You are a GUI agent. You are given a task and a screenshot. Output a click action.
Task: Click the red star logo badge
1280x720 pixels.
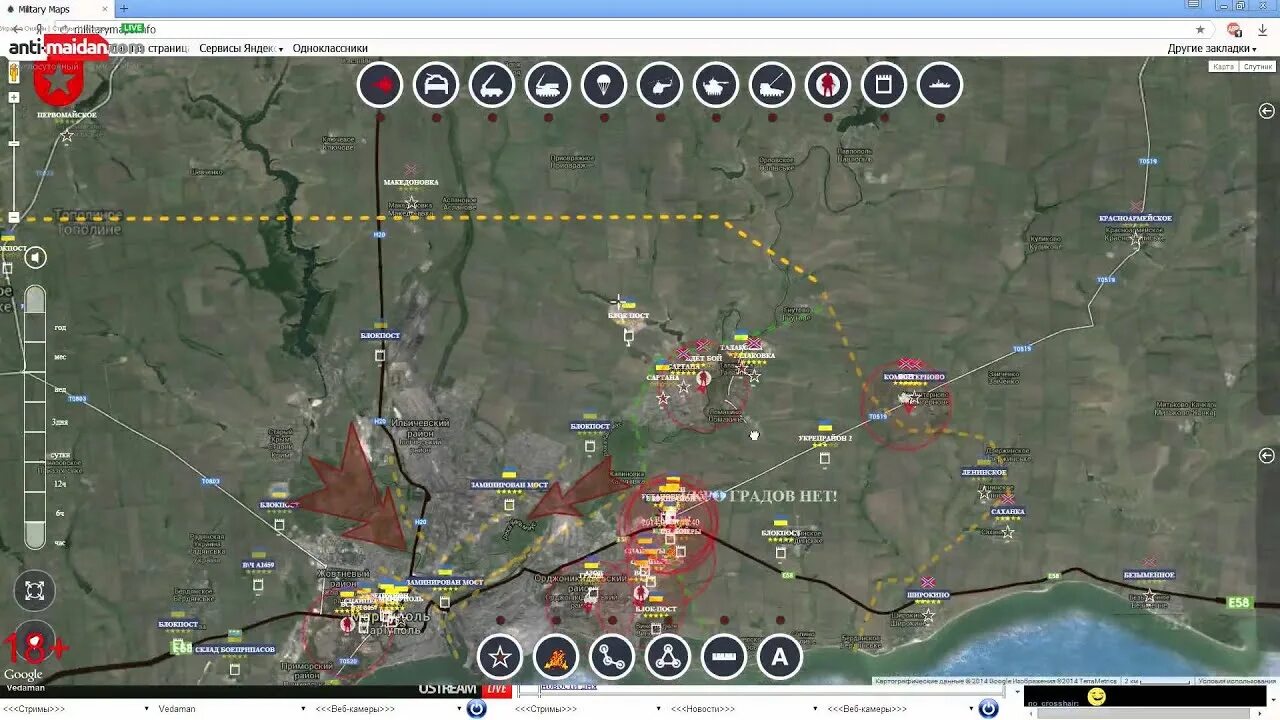click(x=58, y=82)
